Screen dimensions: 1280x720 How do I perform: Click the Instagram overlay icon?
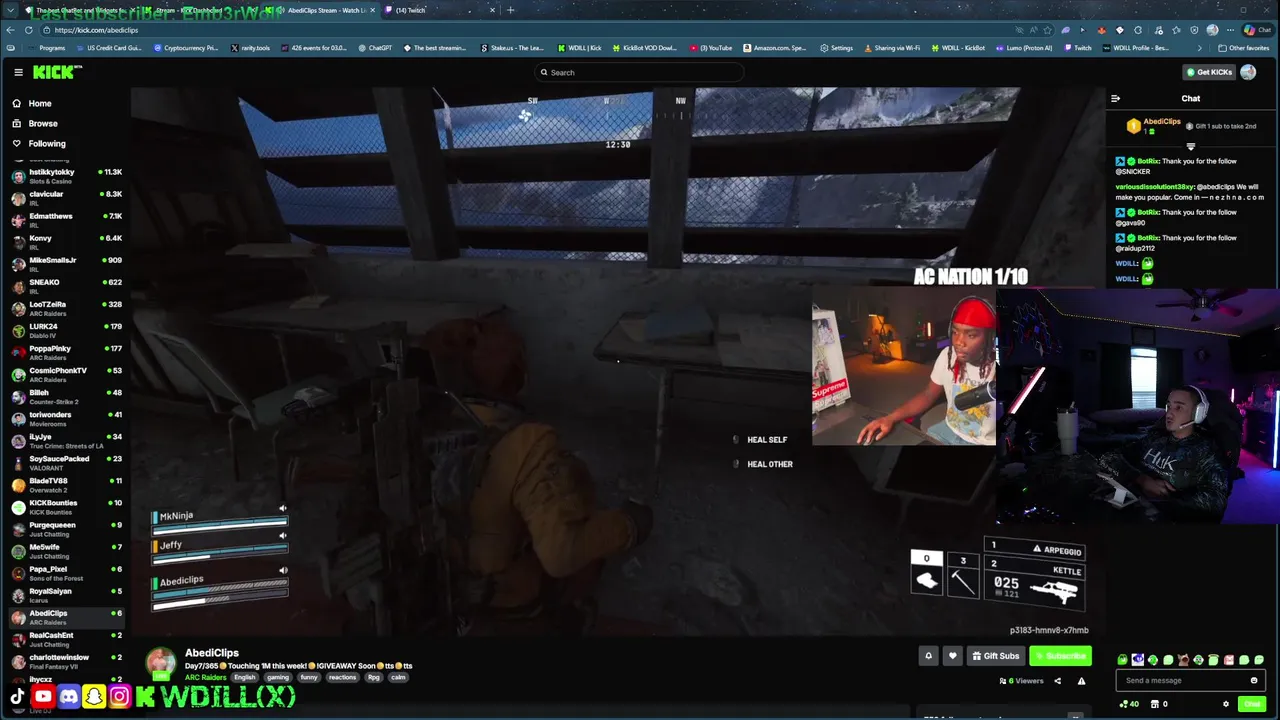click(119, 697)
